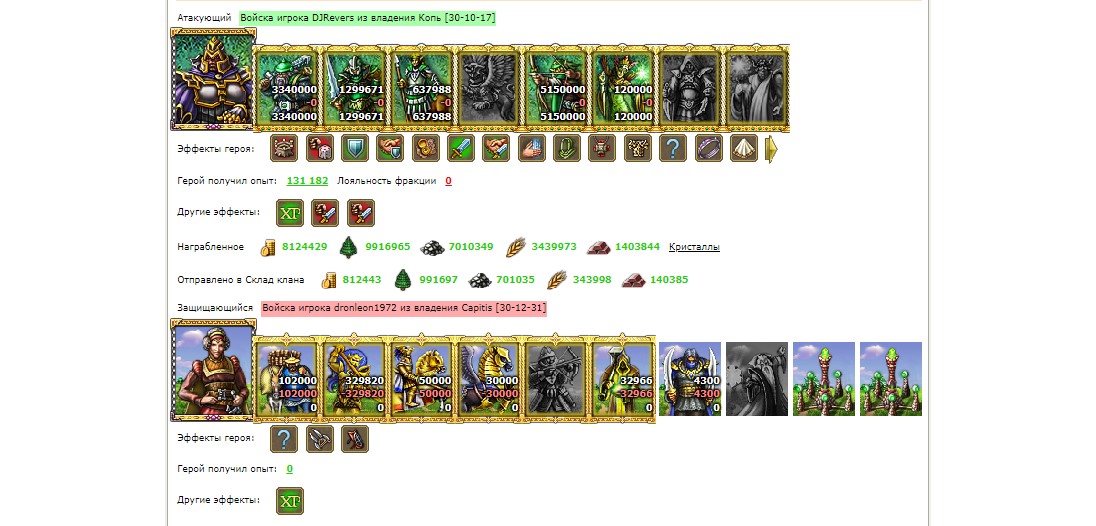
Task: Select the green hood hero effect icon
Action: (x=567, y=148)
